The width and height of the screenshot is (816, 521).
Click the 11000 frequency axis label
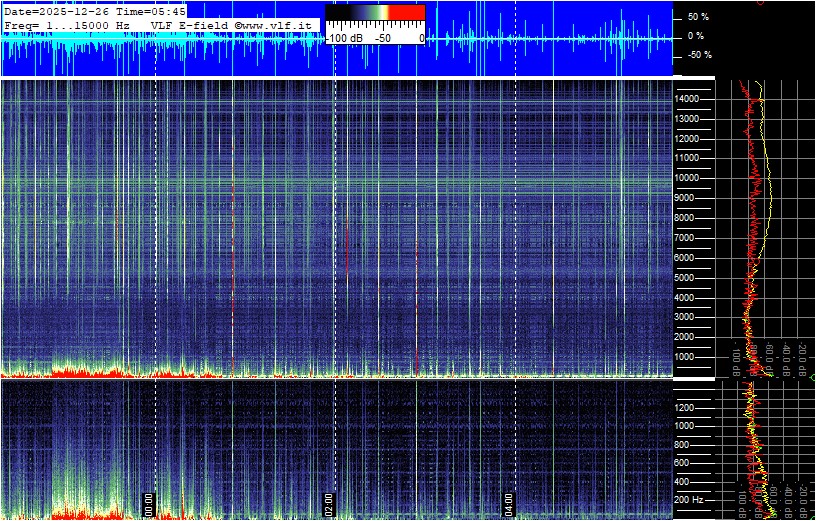pos(687,158)
